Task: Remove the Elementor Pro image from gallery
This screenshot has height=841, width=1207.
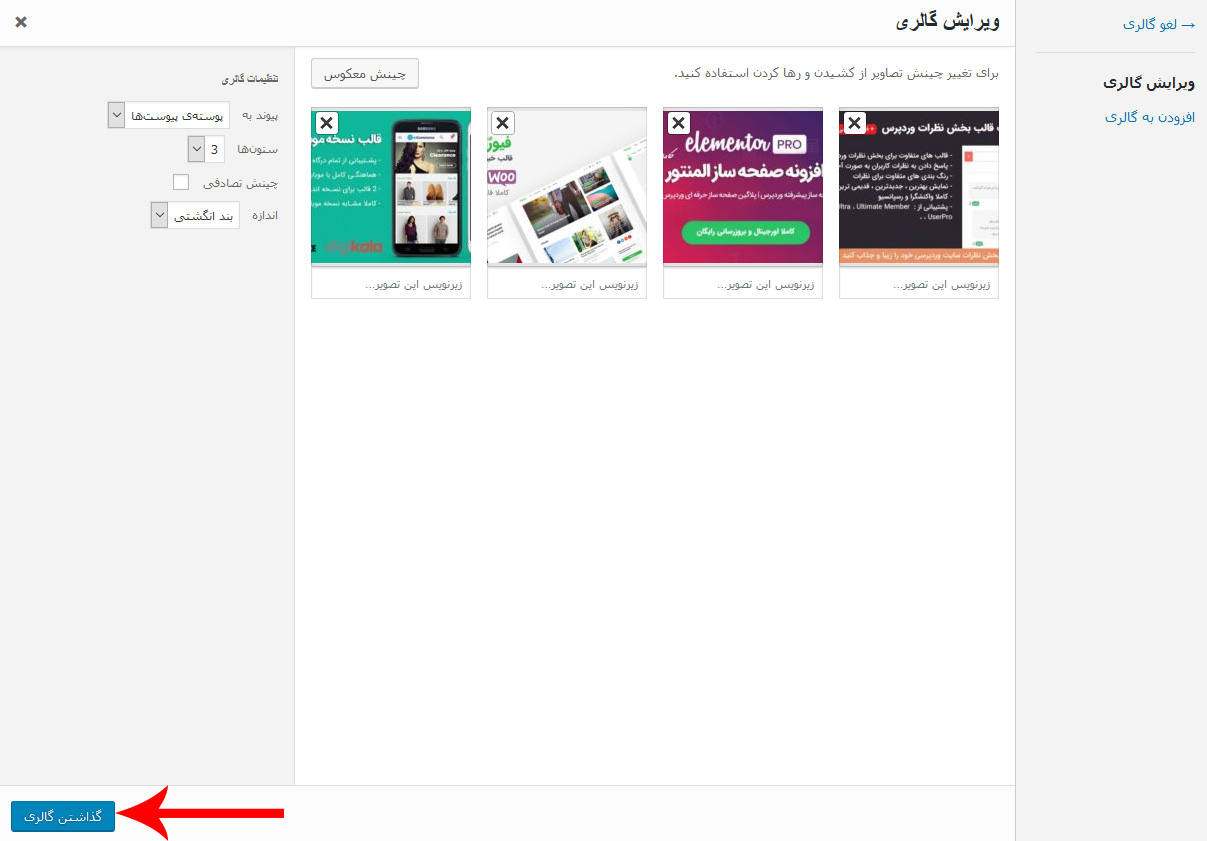Action: [678, 123]
